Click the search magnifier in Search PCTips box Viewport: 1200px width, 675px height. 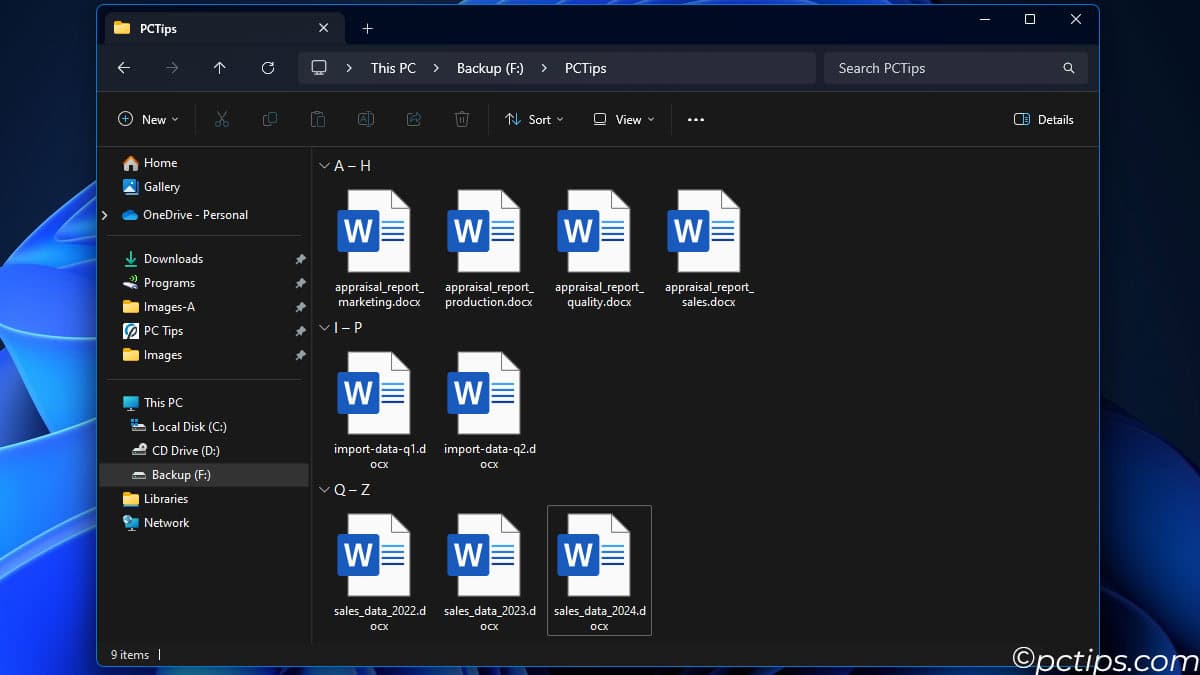point(1068,68)
